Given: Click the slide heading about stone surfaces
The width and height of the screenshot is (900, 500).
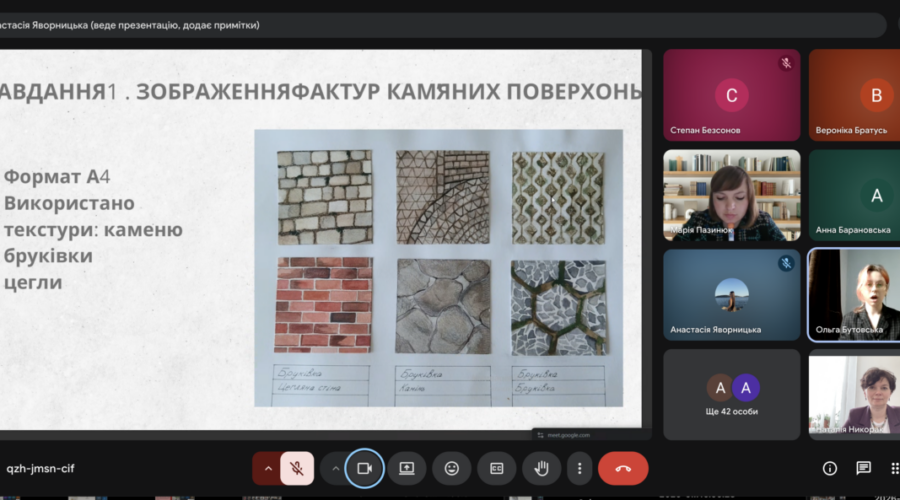Looking at the screenshot, I should (320, 91).
